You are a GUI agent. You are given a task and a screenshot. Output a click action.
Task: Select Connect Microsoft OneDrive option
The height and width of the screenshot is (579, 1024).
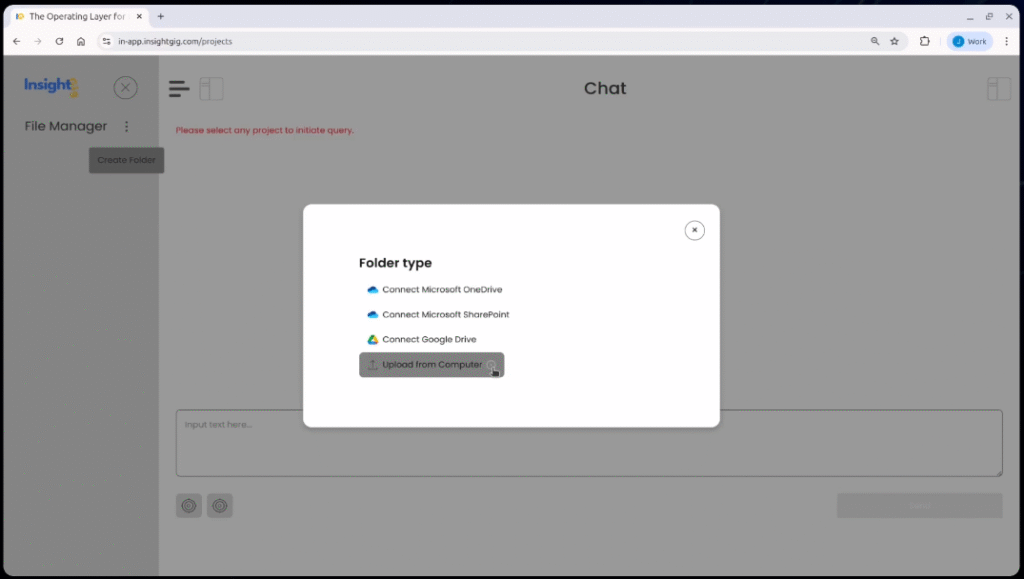pos(441,290)
